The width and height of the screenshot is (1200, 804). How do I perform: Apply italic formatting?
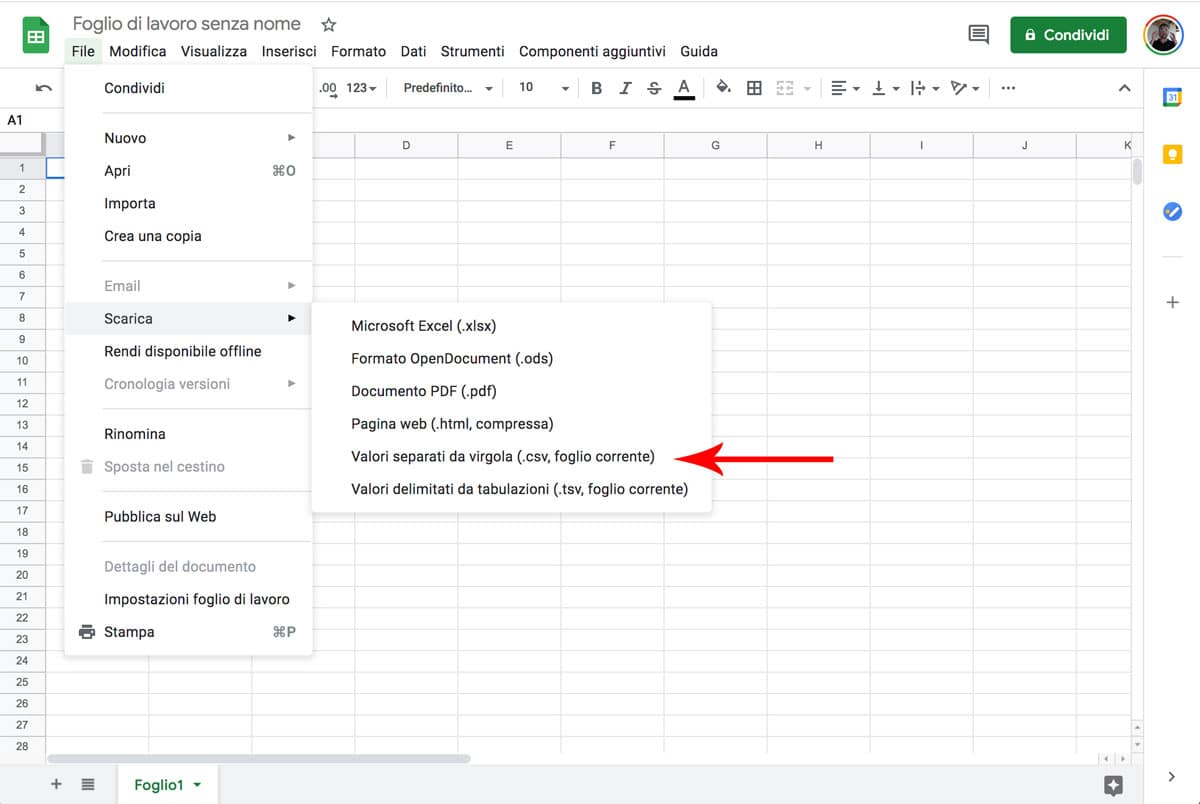(625, 88)
